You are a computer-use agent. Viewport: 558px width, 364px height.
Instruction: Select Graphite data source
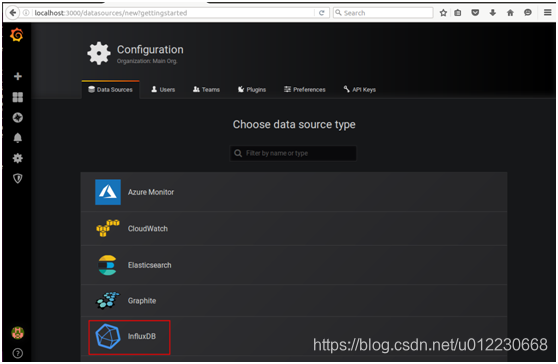tap(294, 301)
